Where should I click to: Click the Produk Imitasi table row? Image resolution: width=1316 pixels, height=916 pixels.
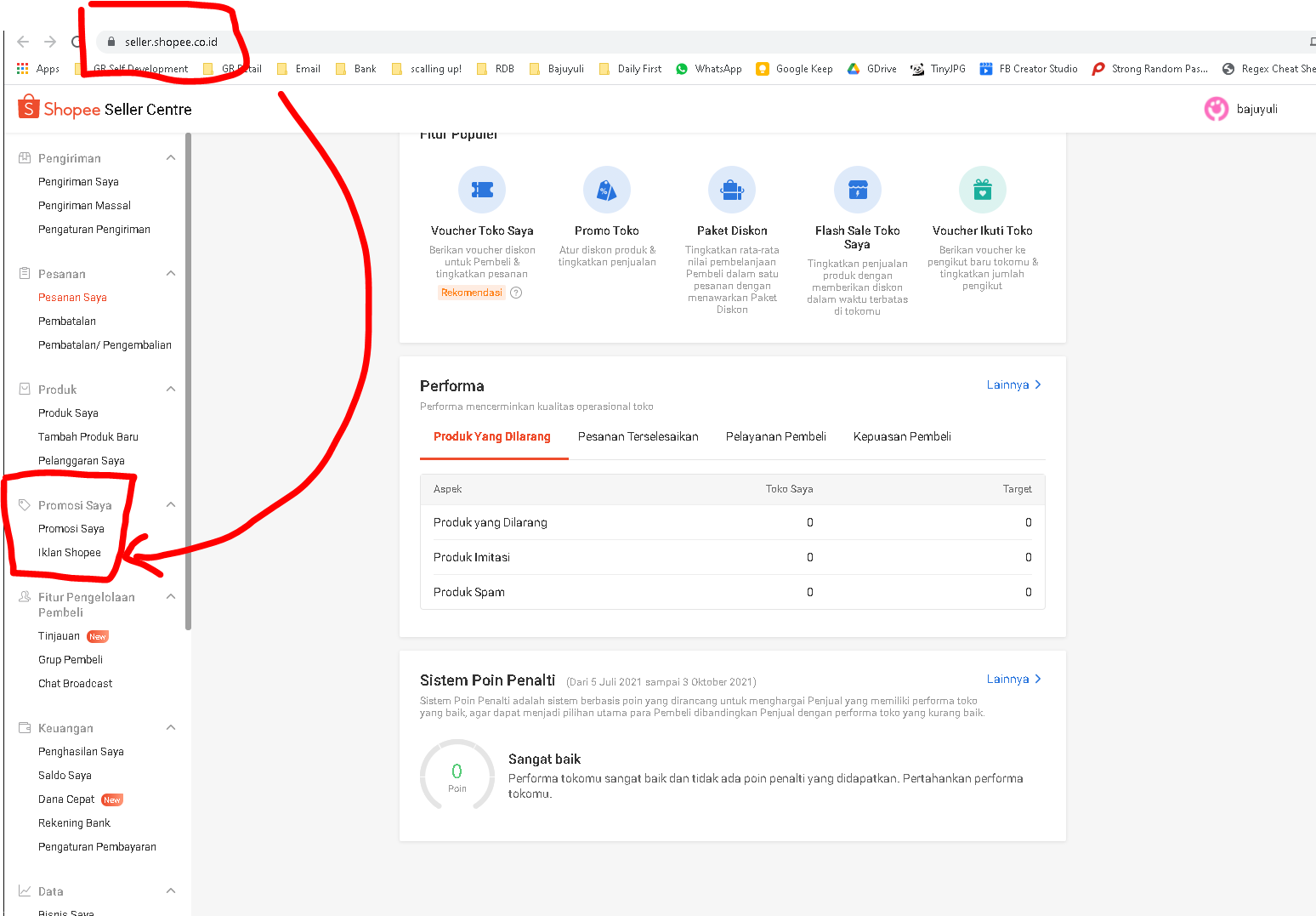click(733, 557)
